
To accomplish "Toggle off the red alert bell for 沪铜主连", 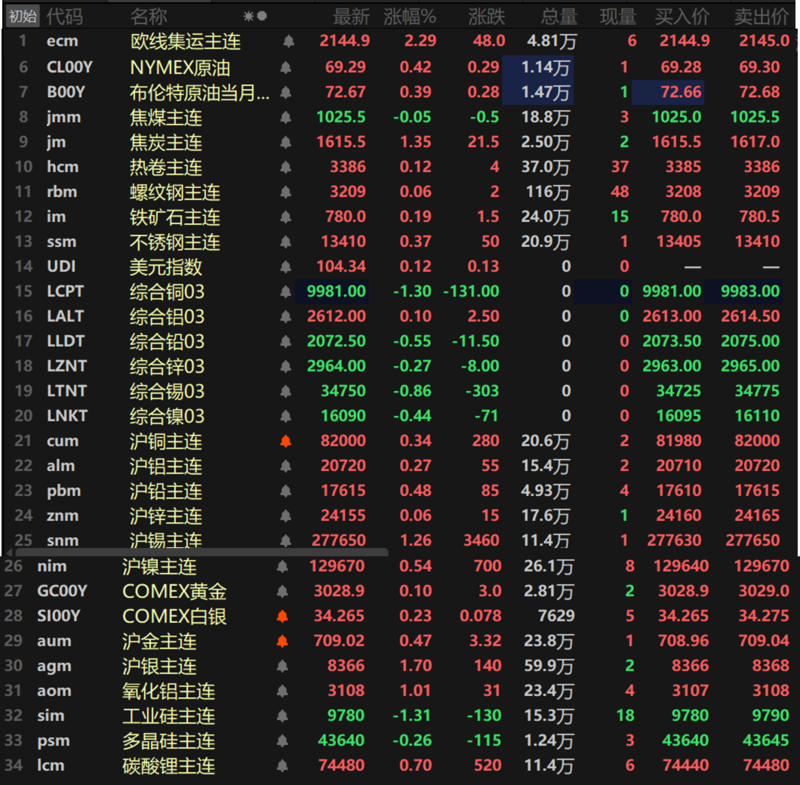I will [x=289, y=441].
